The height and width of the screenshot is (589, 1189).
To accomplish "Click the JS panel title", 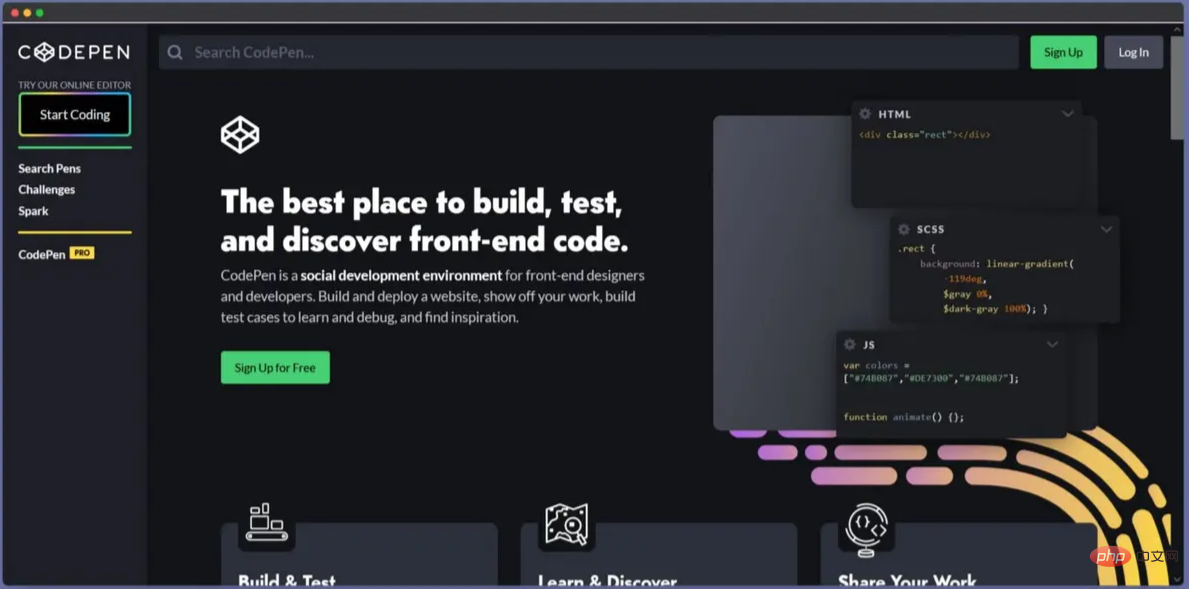I will (x=869, y=344).
